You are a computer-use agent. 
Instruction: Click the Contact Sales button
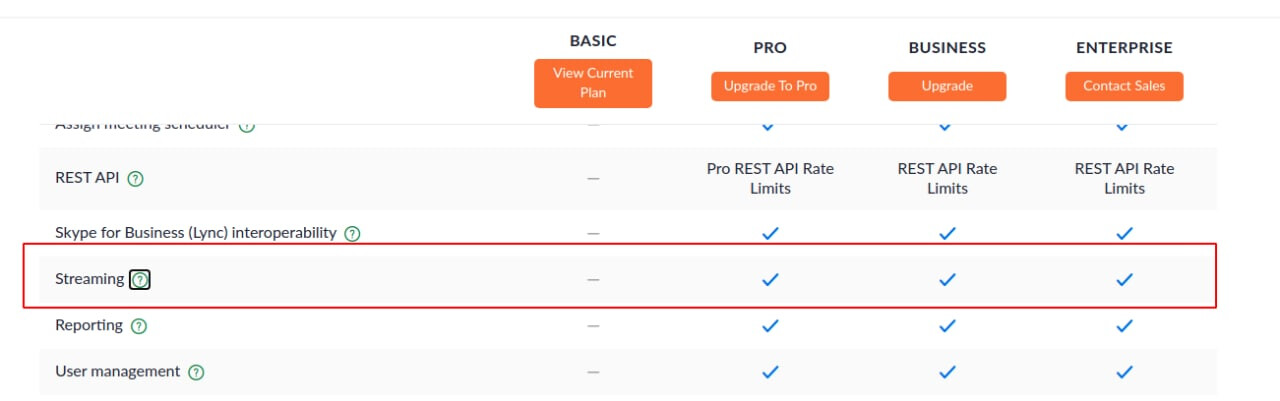1124,86
